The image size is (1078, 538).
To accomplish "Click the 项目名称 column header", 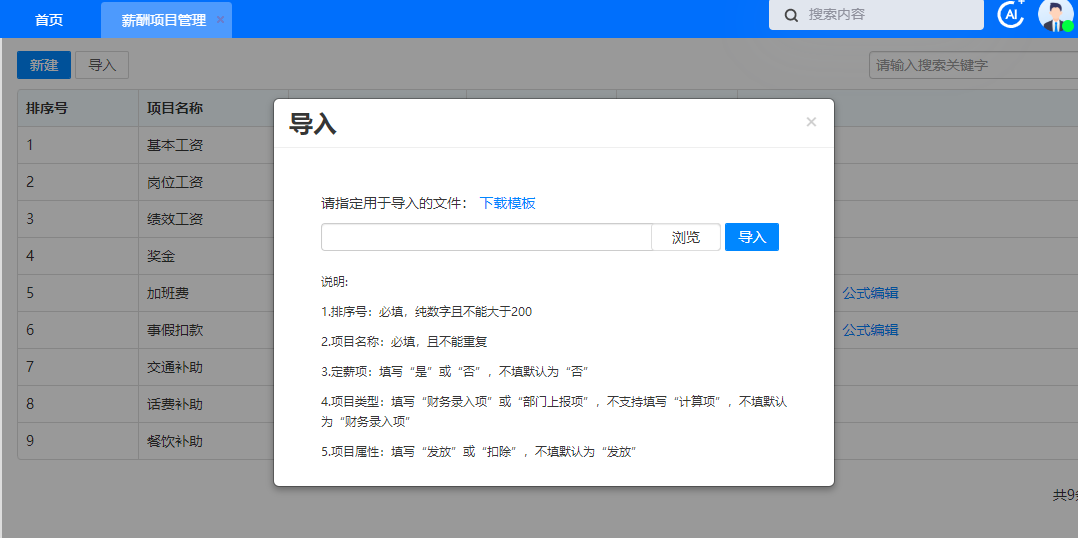I will [175, 108].
